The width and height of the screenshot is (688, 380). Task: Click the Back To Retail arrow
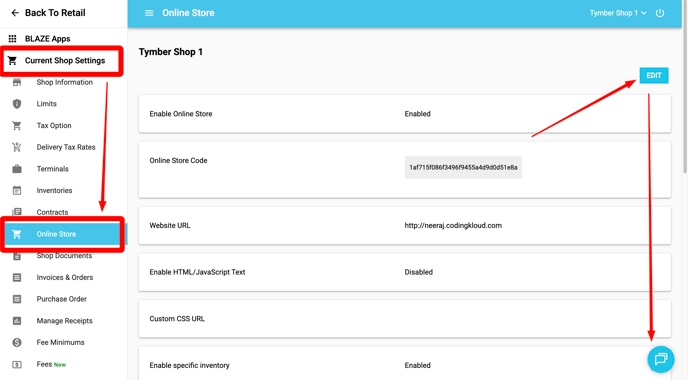pos(15,13)
